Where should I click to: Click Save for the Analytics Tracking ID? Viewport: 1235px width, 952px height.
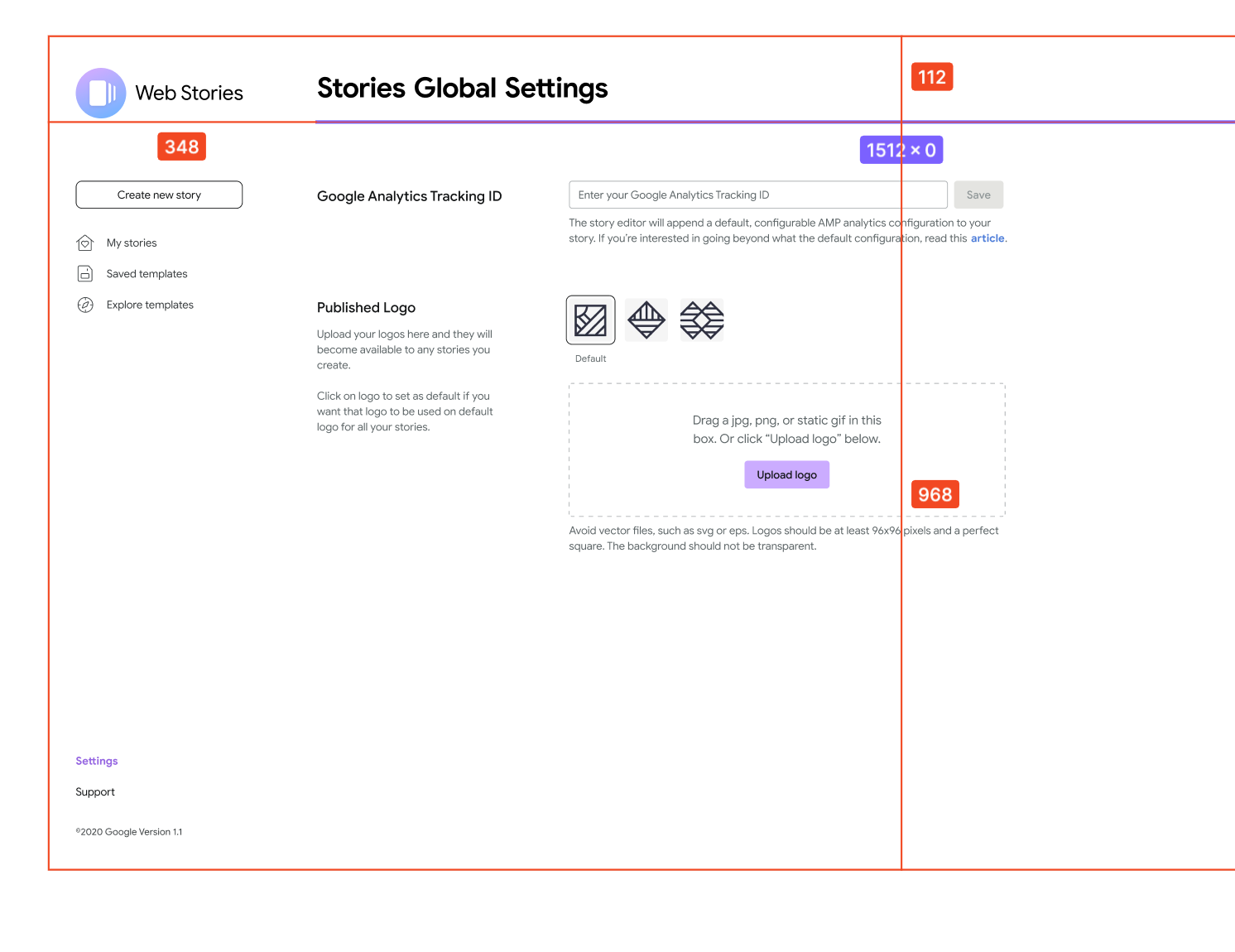[978, 195]
